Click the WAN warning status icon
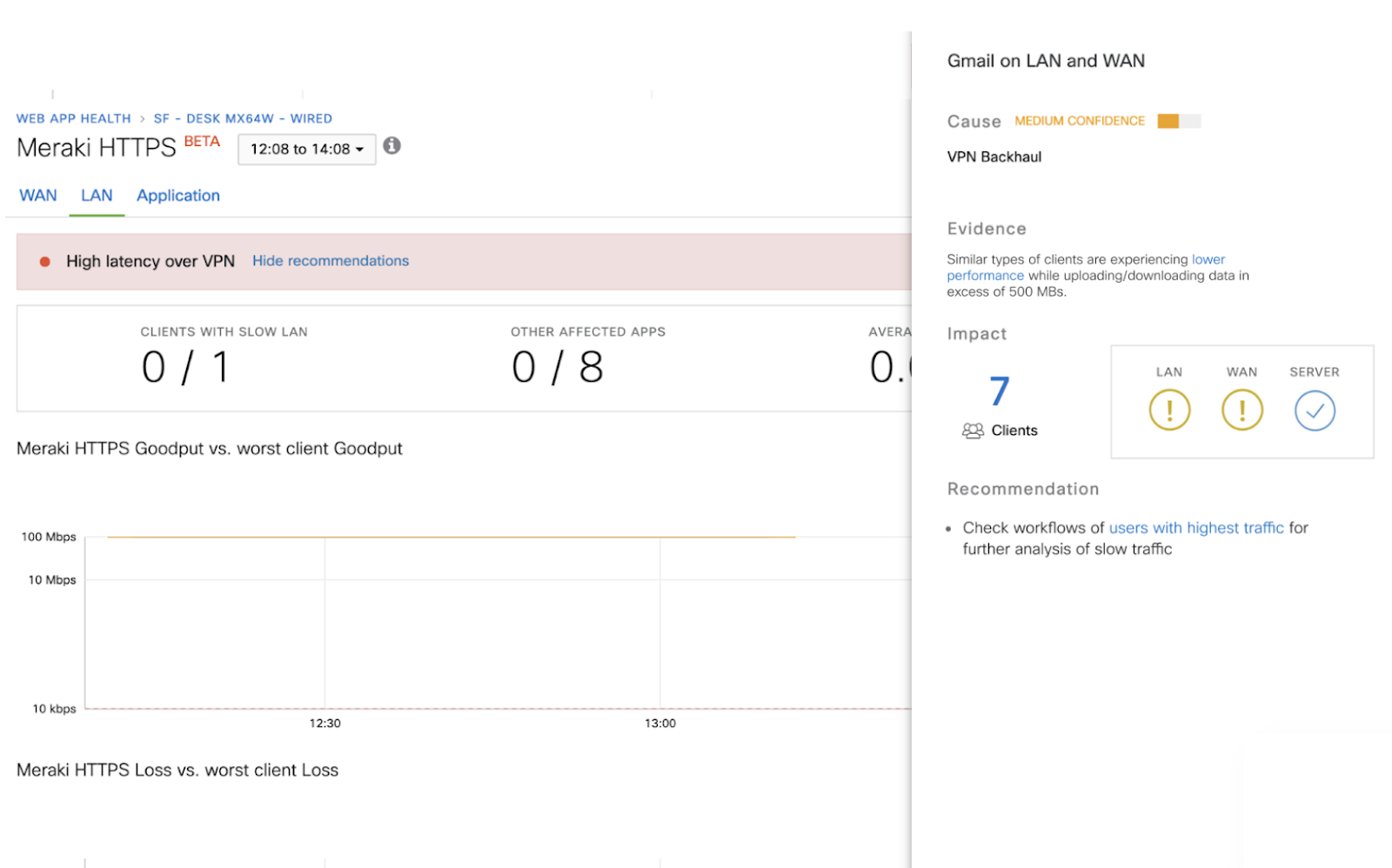 1242,410
